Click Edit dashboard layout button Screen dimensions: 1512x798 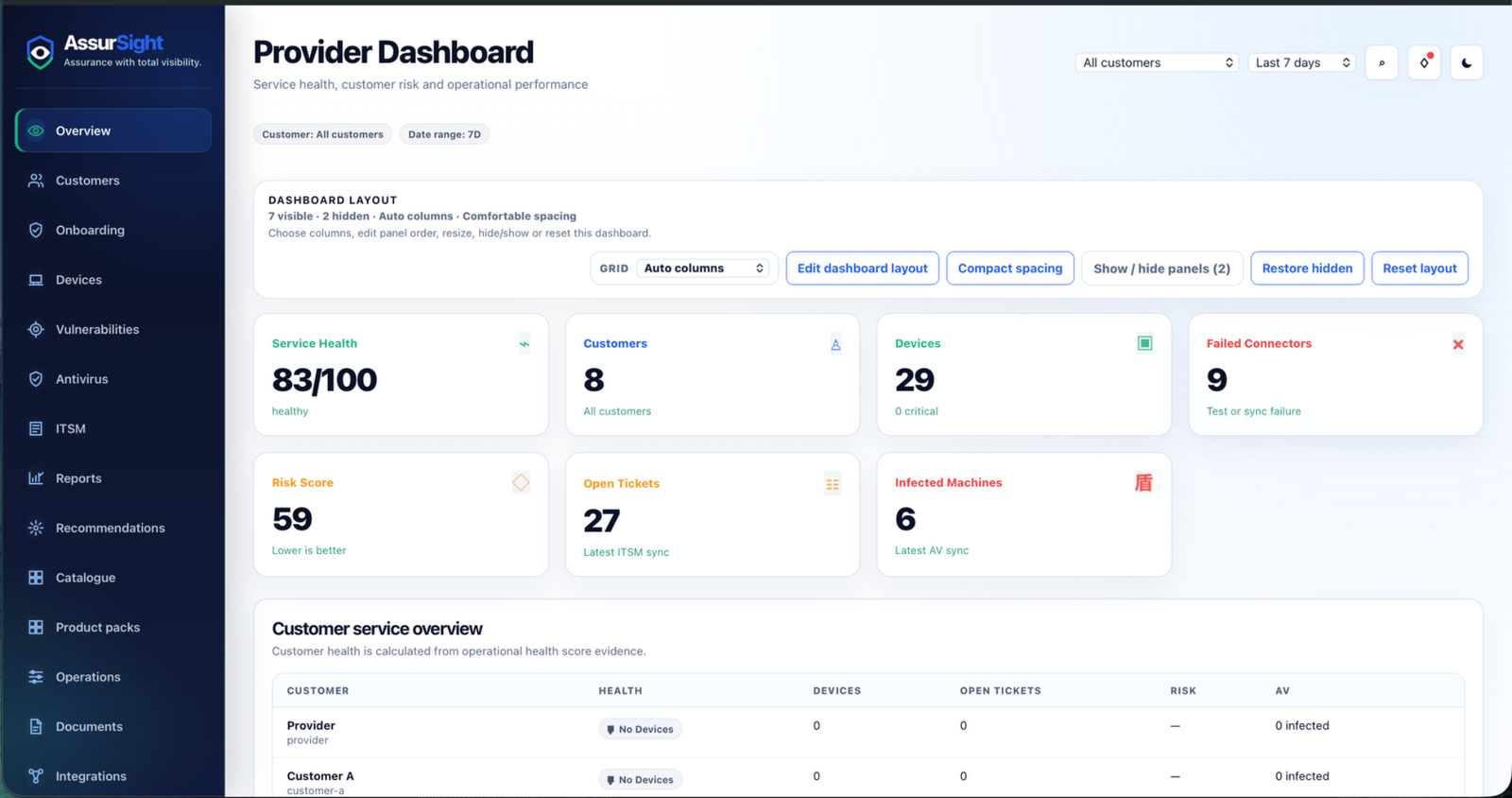(x=863, y=269)
